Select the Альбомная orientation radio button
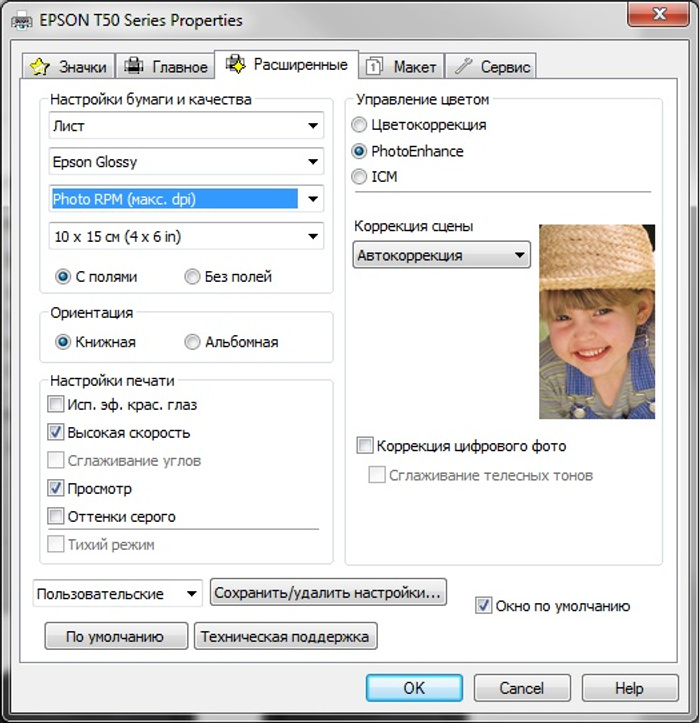Screen dimensions: 700x723 (192, 342)
